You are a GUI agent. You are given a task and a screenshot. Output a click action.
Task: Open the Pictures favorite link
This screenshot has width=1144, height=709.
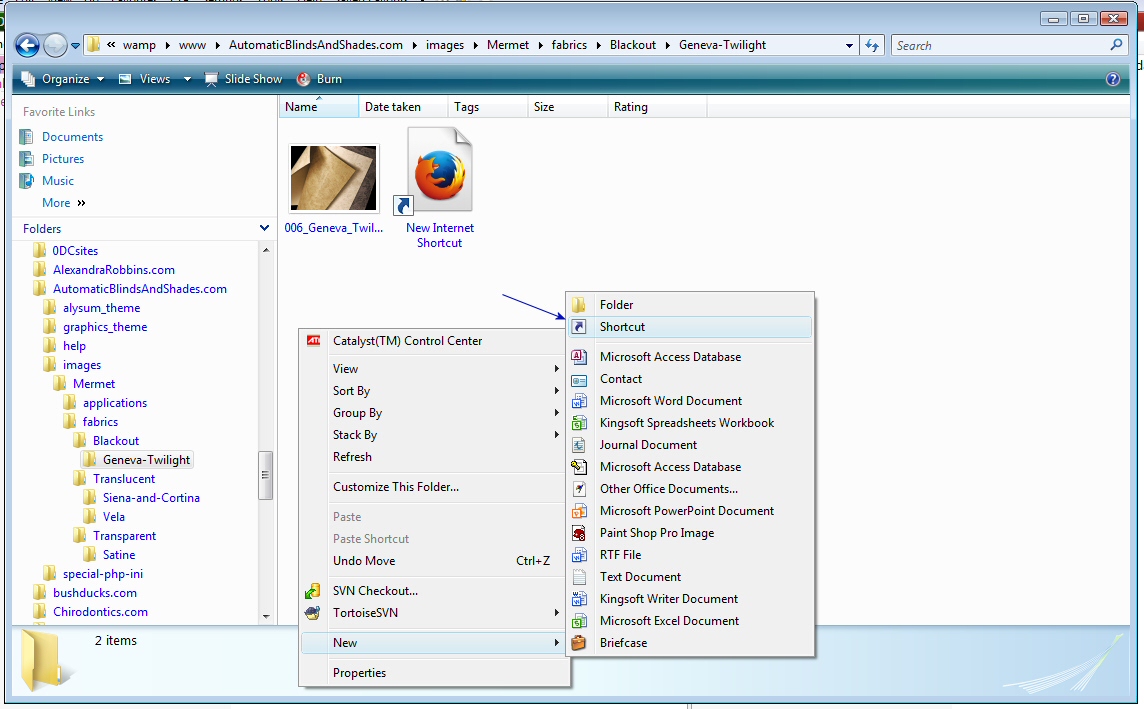pos(62,159)
